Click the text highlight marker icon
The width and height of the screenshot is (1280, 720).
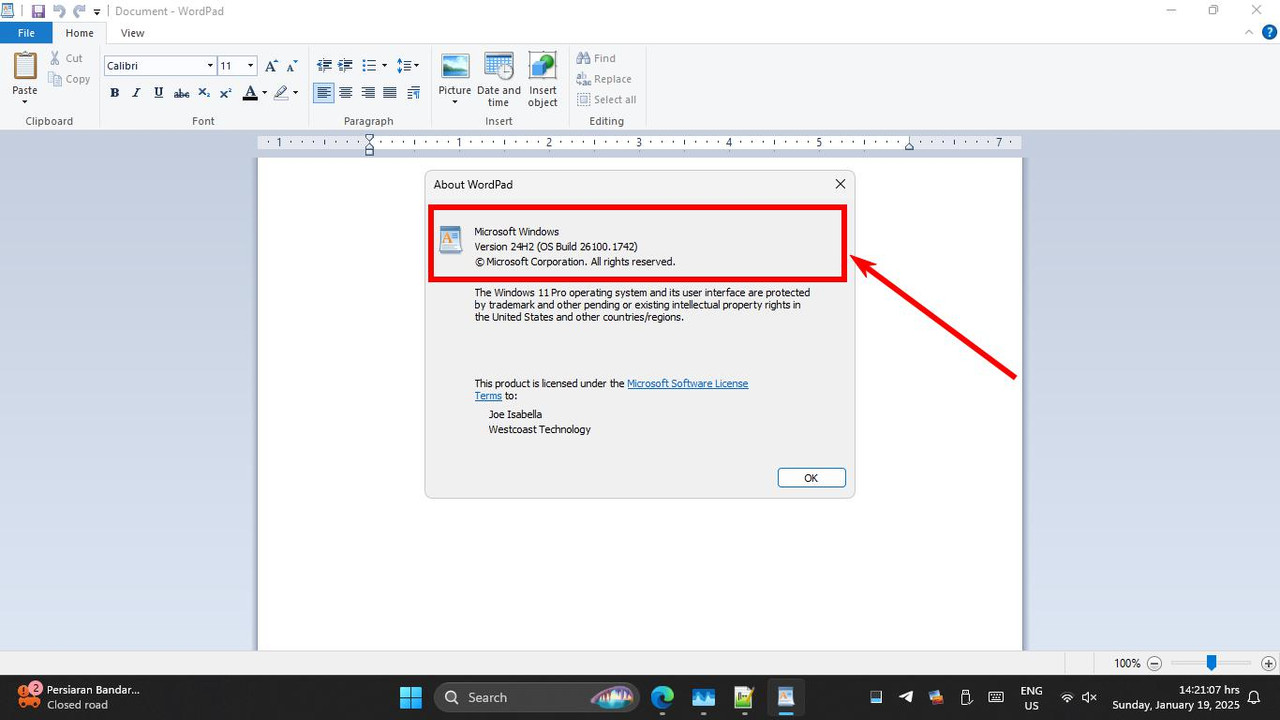click(281, 93)
